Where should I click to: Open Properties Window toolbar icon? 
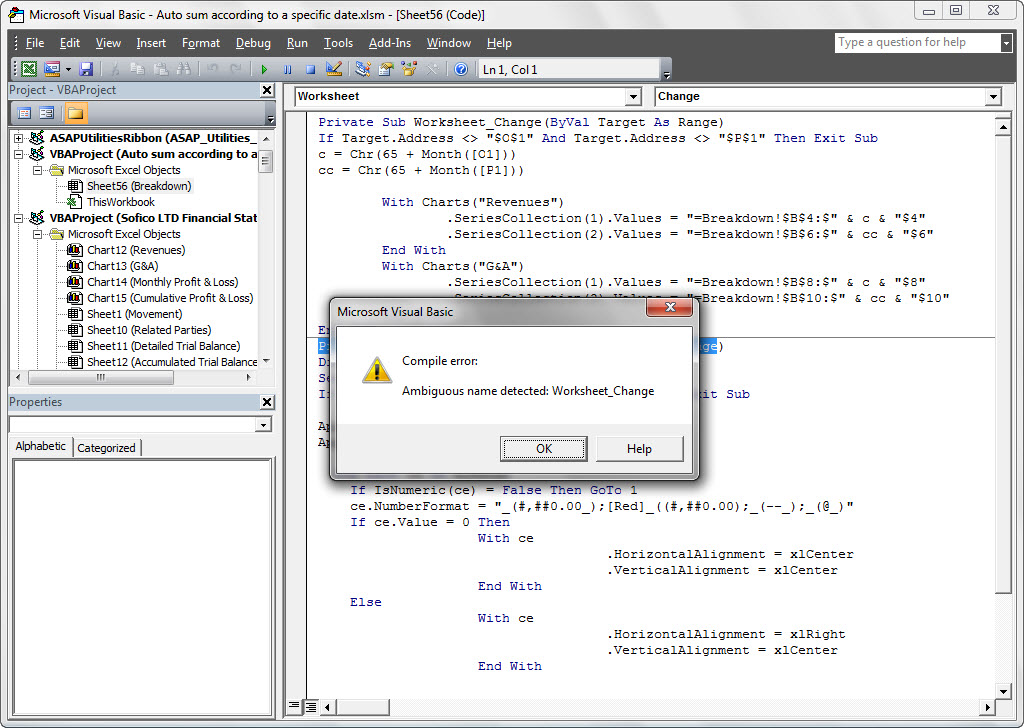tap(386, 69)
